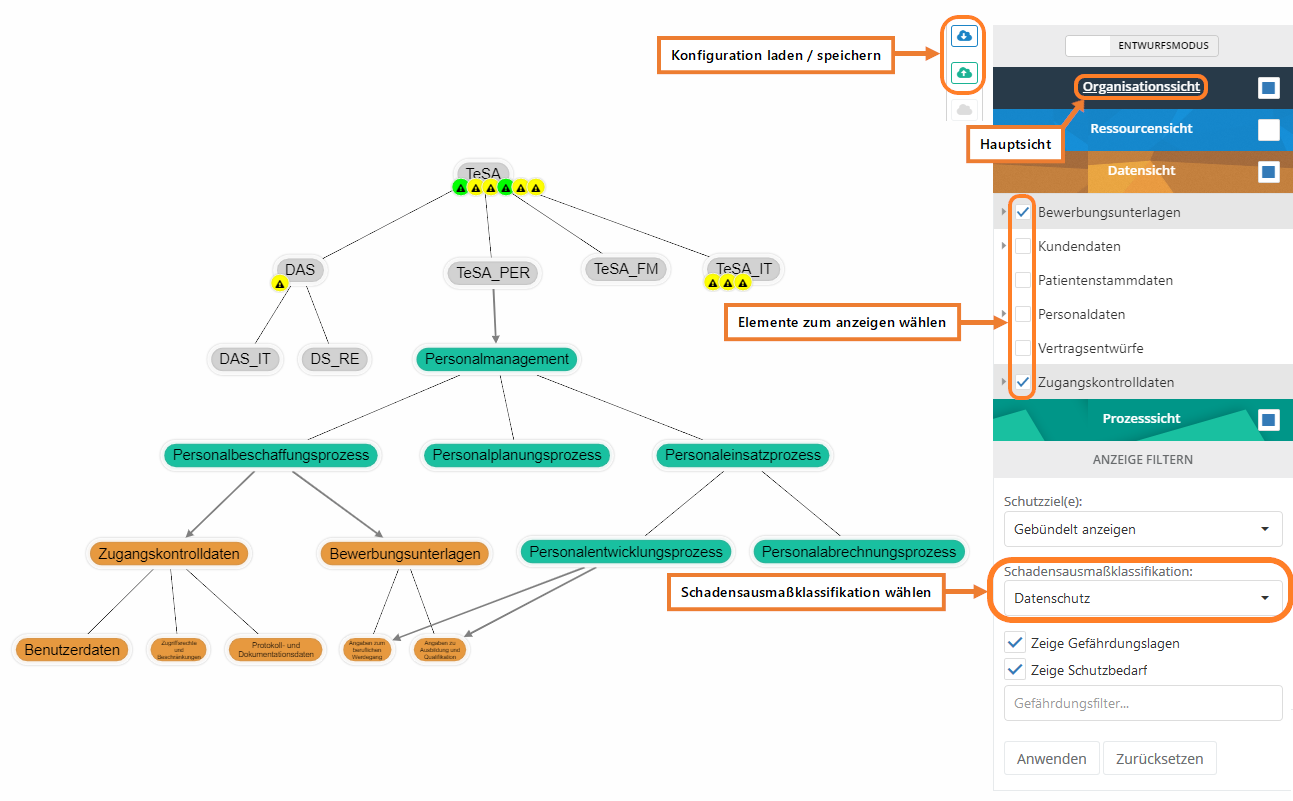Expand the Personaldaten tree item arrow

[1003, 314]
